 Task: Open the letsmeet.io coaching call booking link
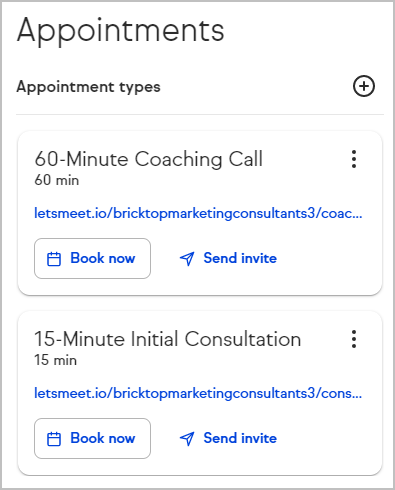pyautogui.click(x=198, y=213)
